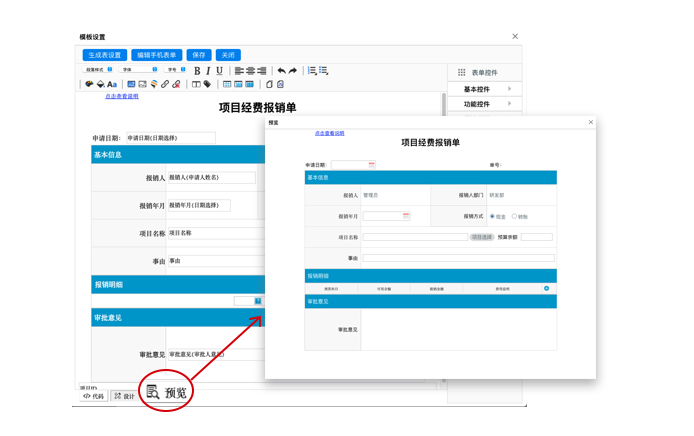Switch to the 设计 design tab
The image size is (694, 436).
(x=124, y=396)
